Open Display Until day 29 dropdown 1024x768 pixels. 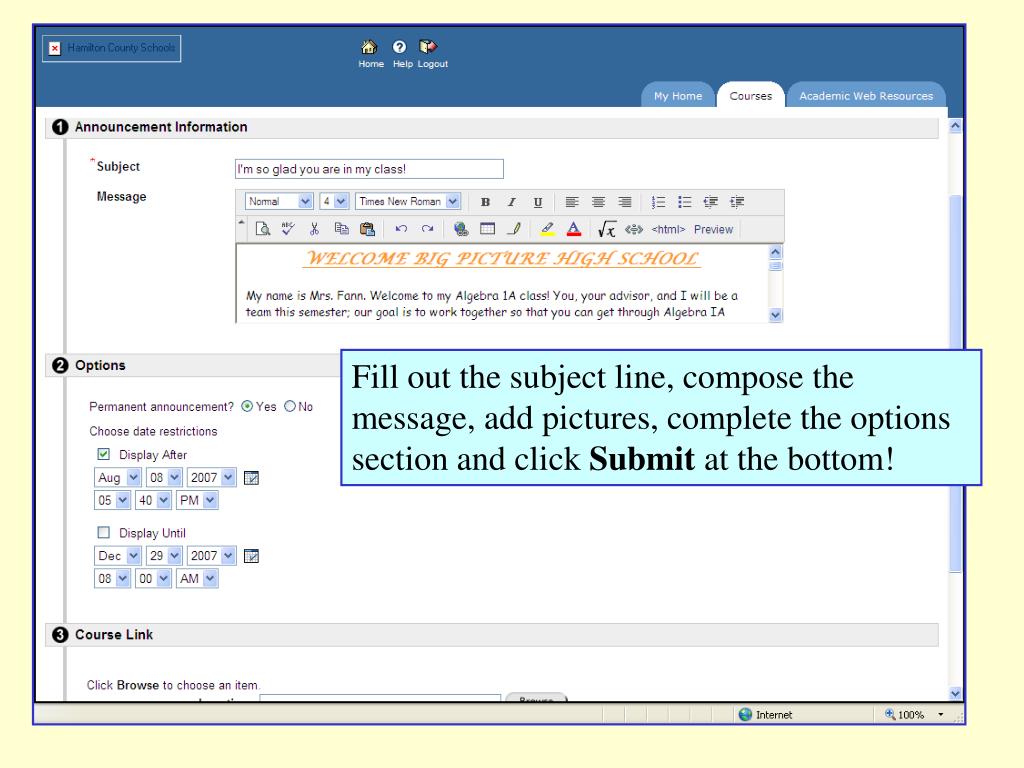pyautogui.click(x=164, y=556)
